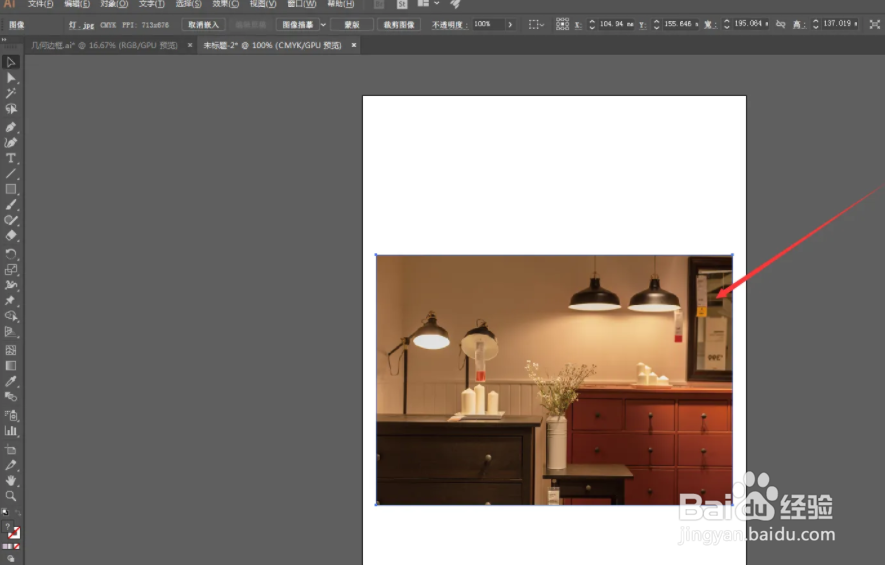Select the Curvature tool
The height and width of the screenshot is (565, 885).
pos(11,142)
